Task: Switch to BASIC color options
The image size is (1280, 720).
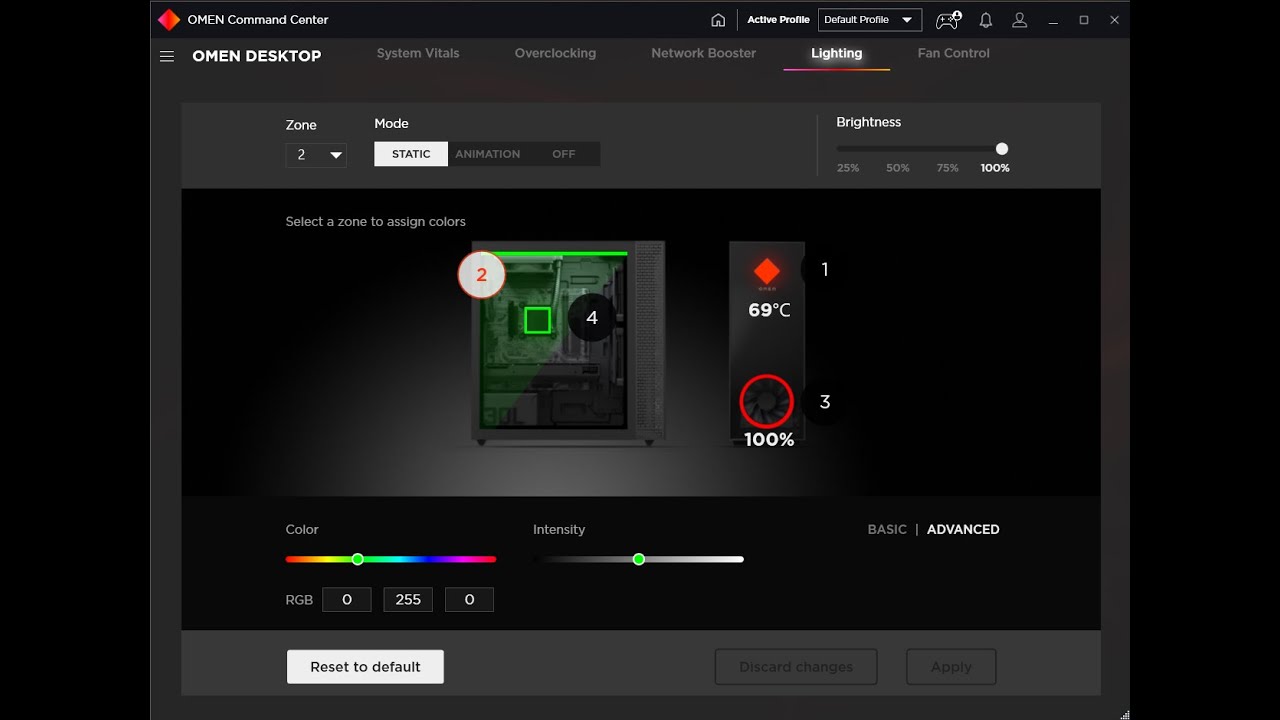Action: [887, 529]
